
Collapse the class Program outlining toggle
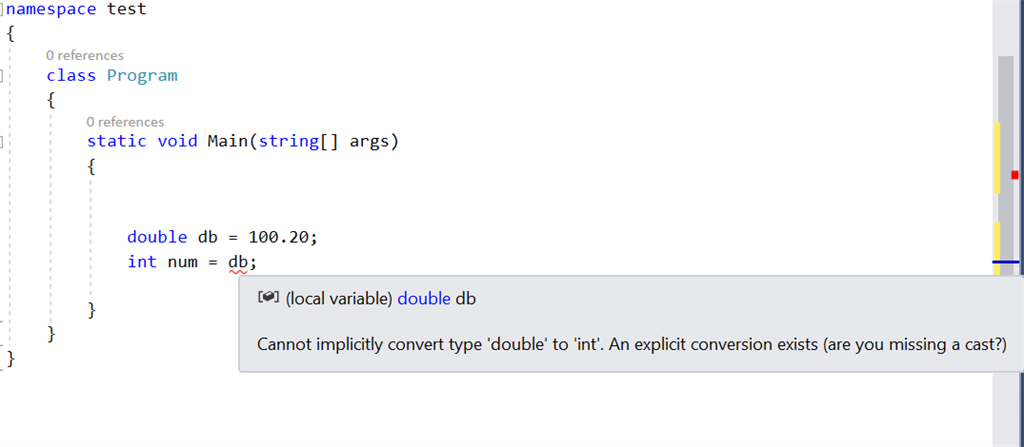(1, 76)
